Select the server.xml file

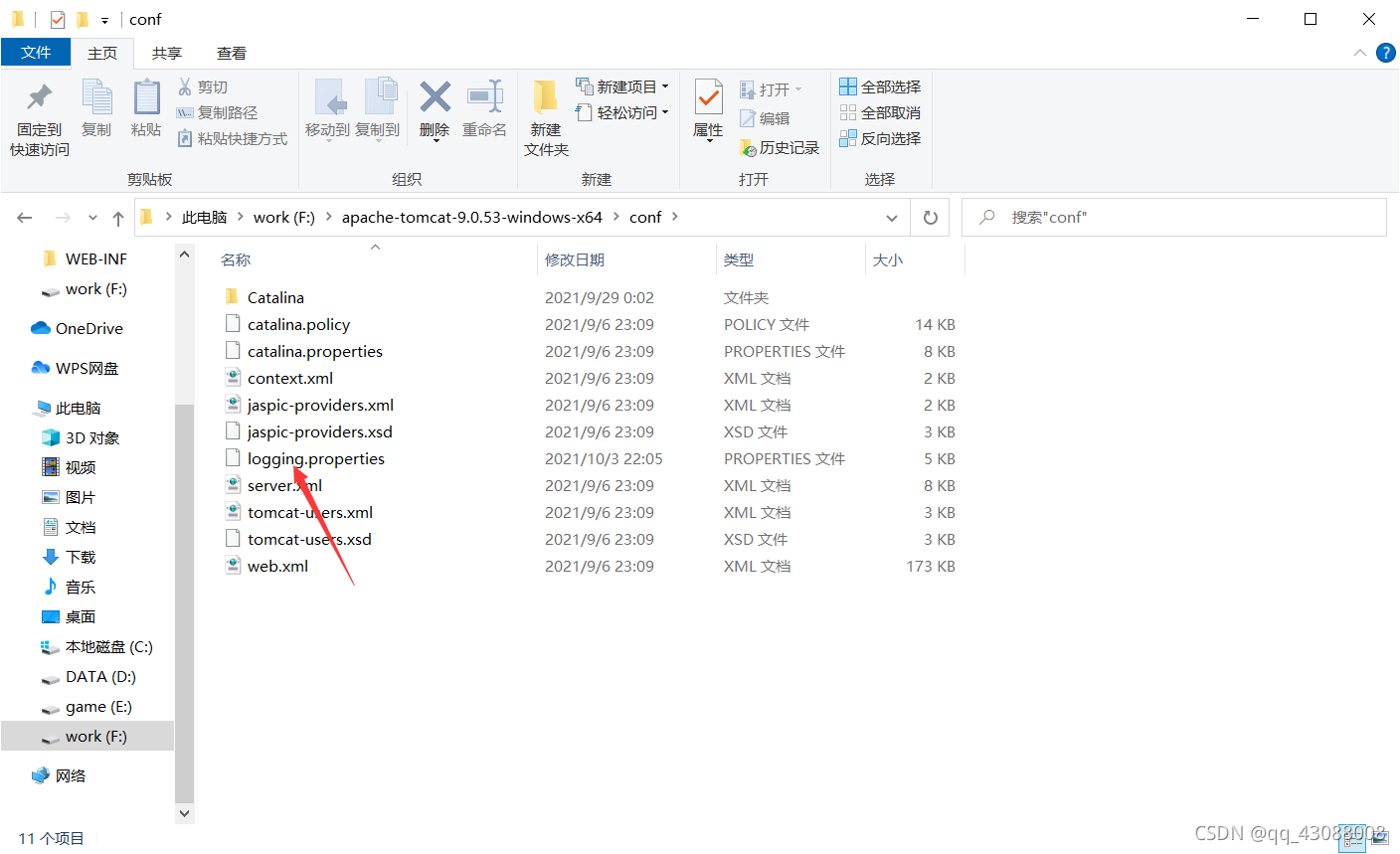284,485
